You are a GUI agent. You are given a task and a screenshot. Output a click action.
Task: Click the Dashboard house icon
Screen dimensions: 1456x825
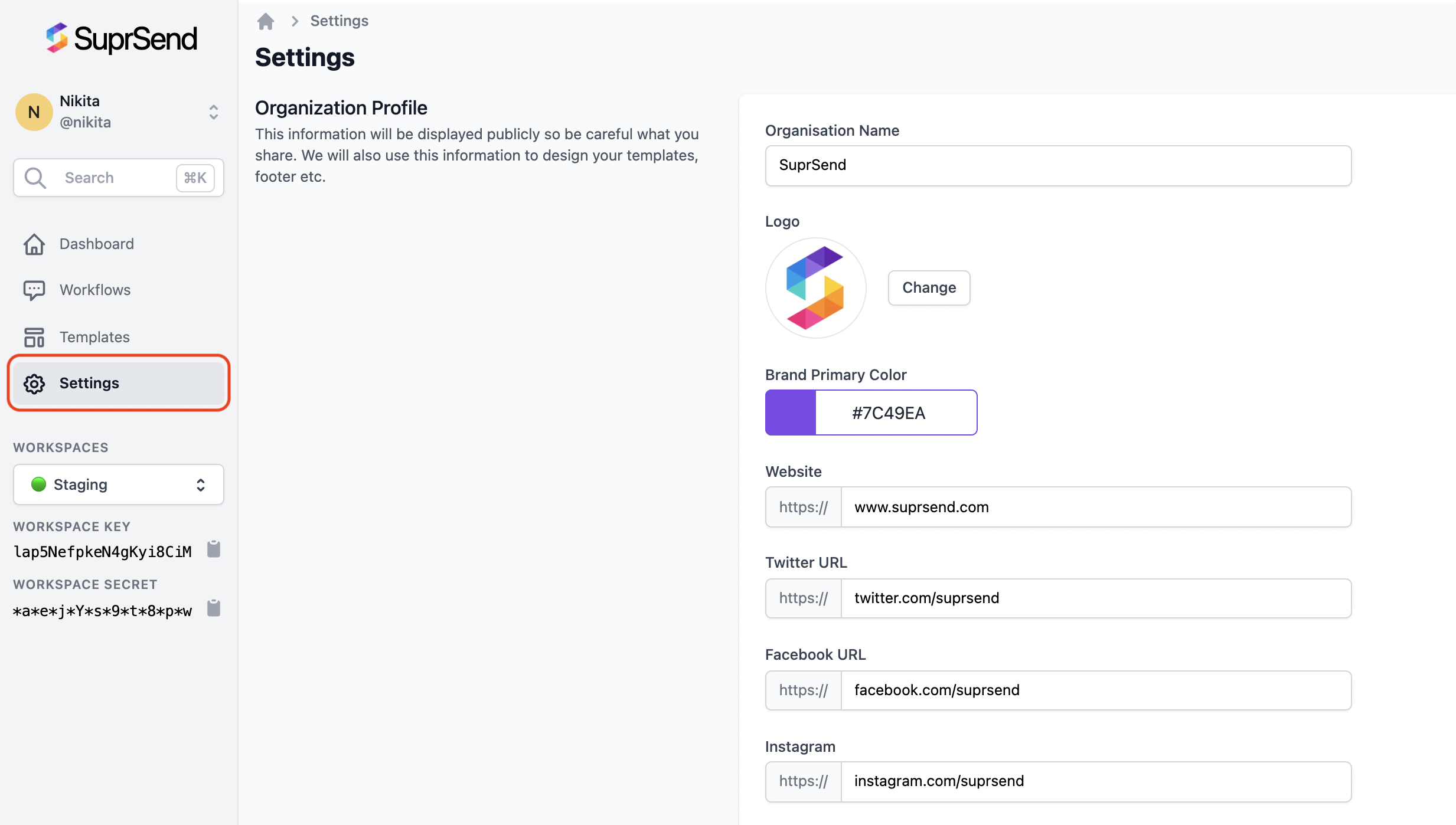click(34, 244)
